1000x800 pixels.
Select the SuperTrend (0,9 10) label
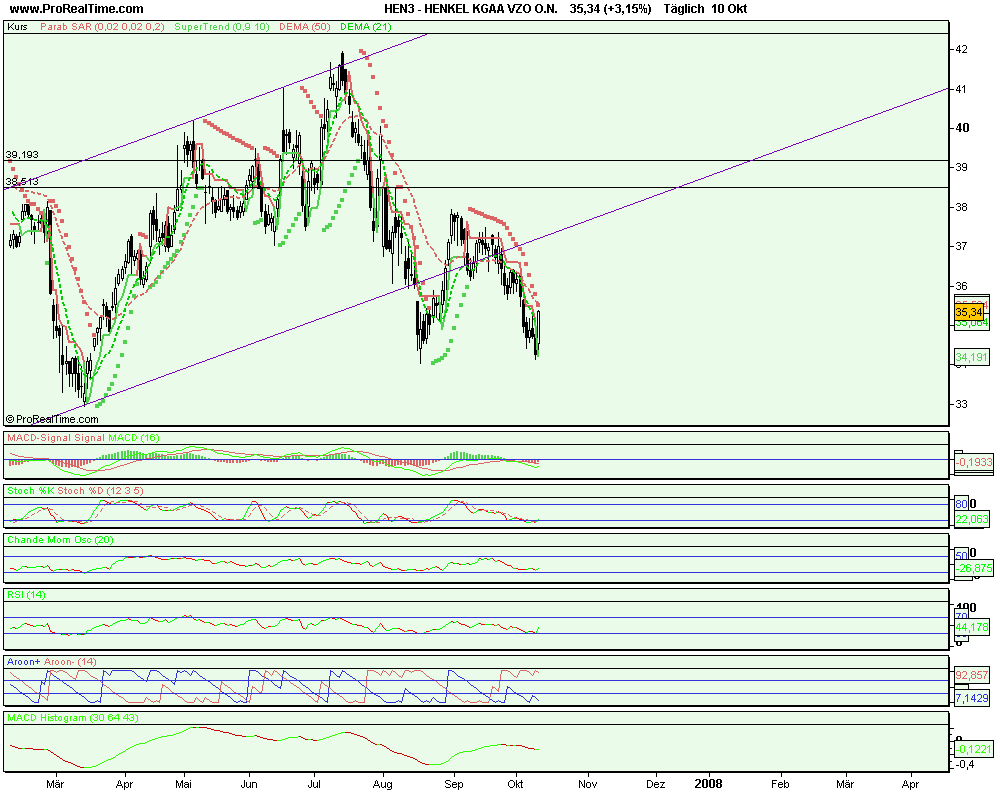click(222, 27)
